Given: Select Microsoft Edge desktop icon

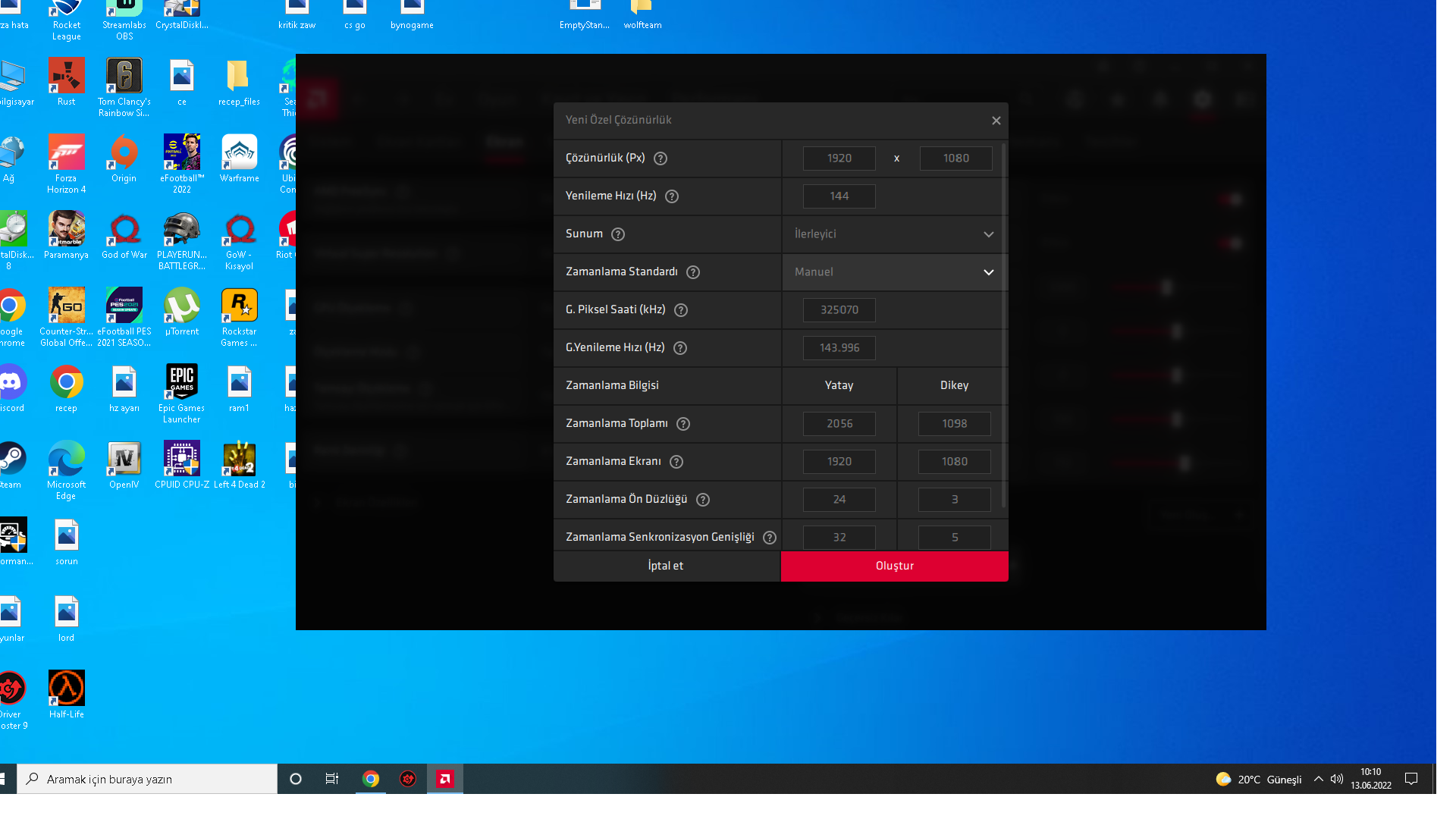Looking at the screenshot, I should (67, 470).
